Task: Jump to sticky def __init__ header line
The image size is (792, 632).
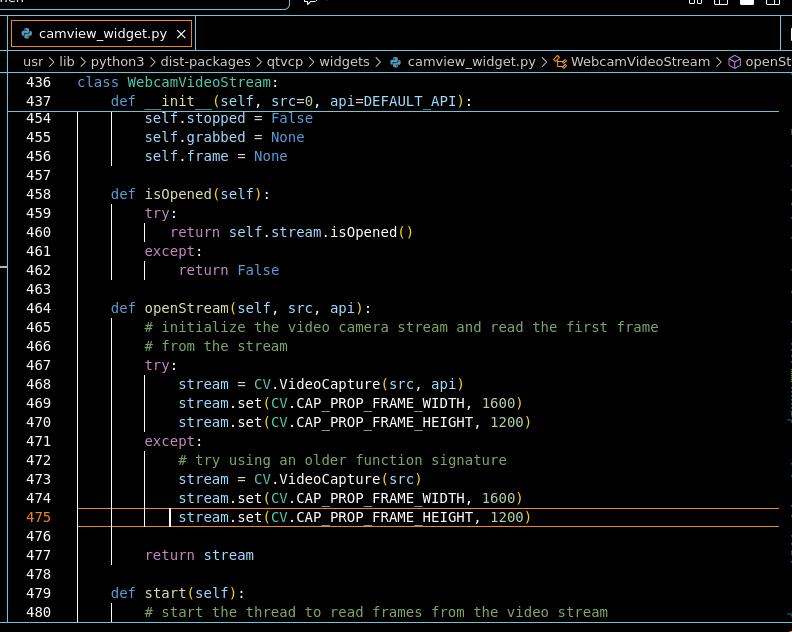Action: 290,101
